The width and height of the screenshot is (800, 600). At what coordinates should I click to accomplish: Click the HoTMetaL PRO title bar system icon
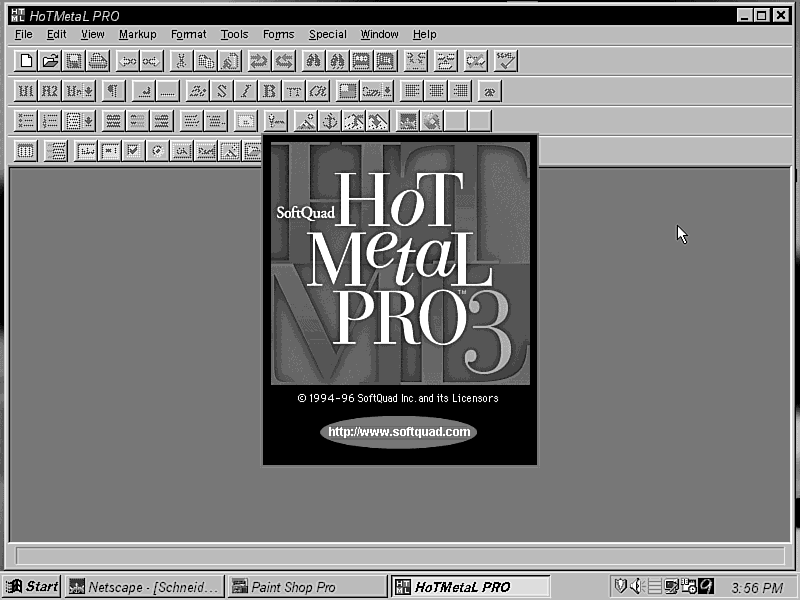(17, 15)
